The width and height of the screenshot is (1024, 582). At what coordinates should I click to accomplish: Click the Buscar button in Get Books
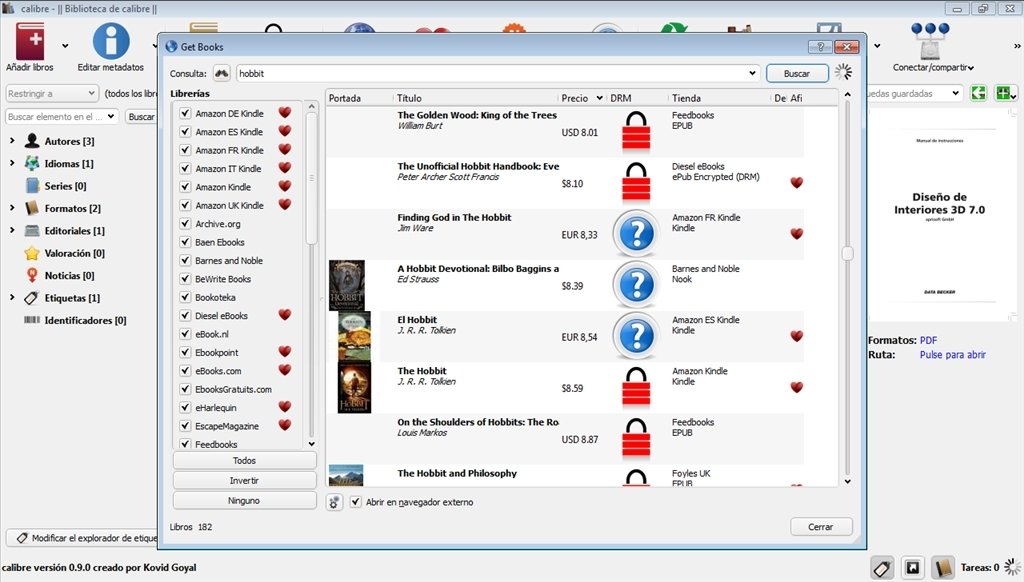[x=797, y=74]
